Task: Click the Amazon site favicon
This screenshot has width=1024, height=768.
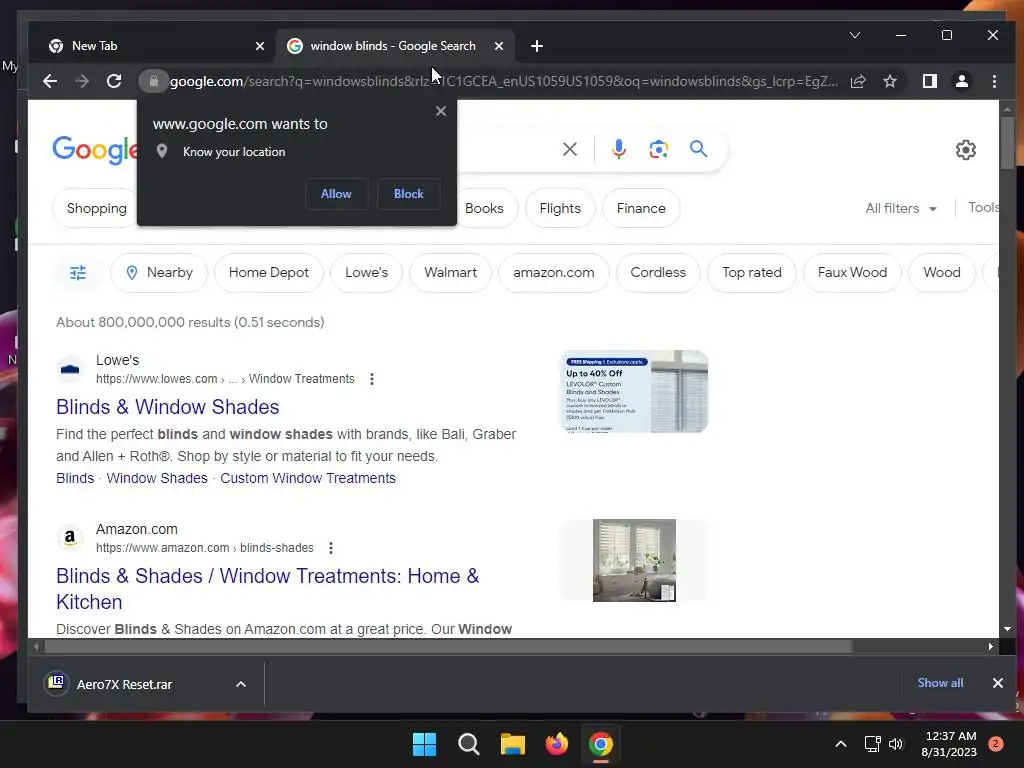Action: click(70, 537)
